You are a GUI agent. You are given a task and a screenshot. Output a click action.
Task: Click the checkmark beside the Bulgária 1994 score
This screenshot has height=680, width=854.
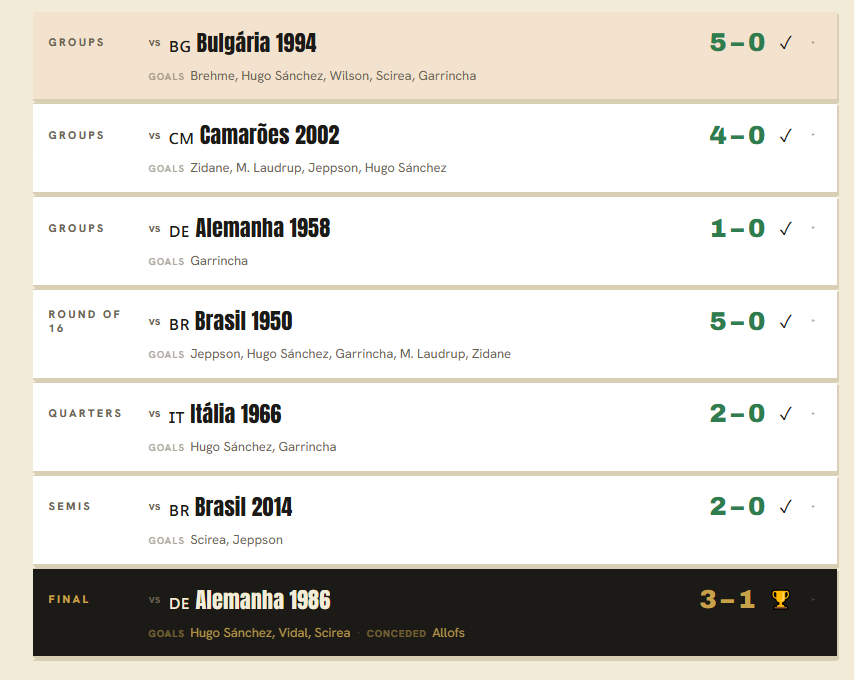point(785,42)
